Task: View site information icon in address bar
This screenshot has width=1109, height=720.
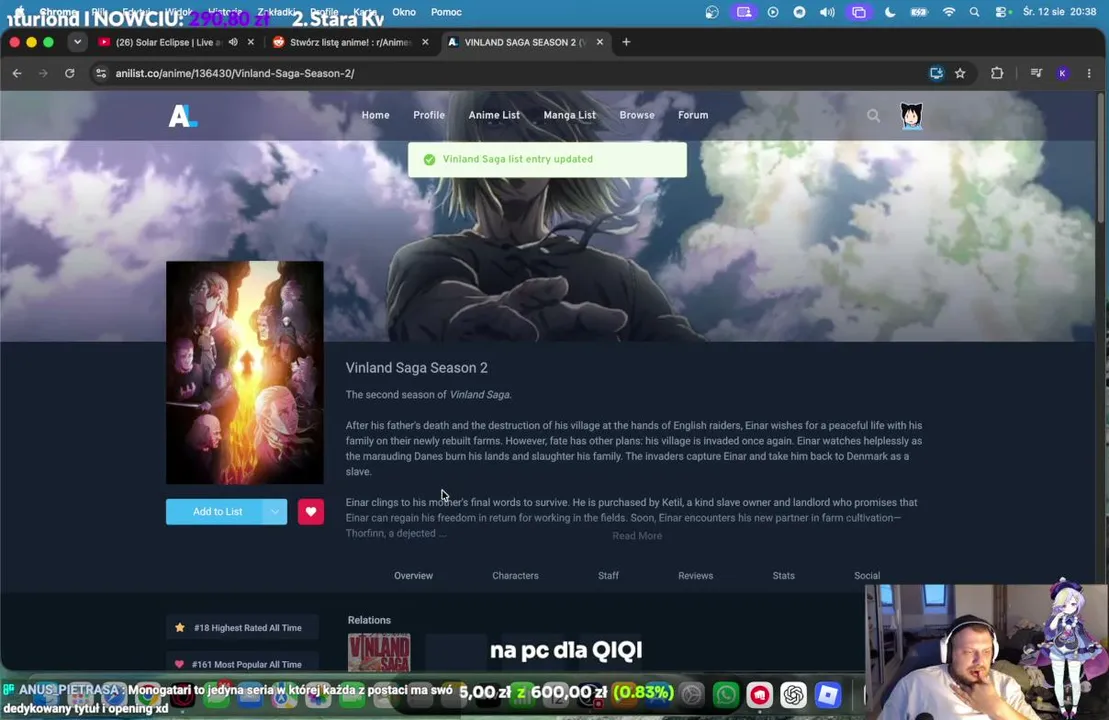Action: (x=101, y=73)
